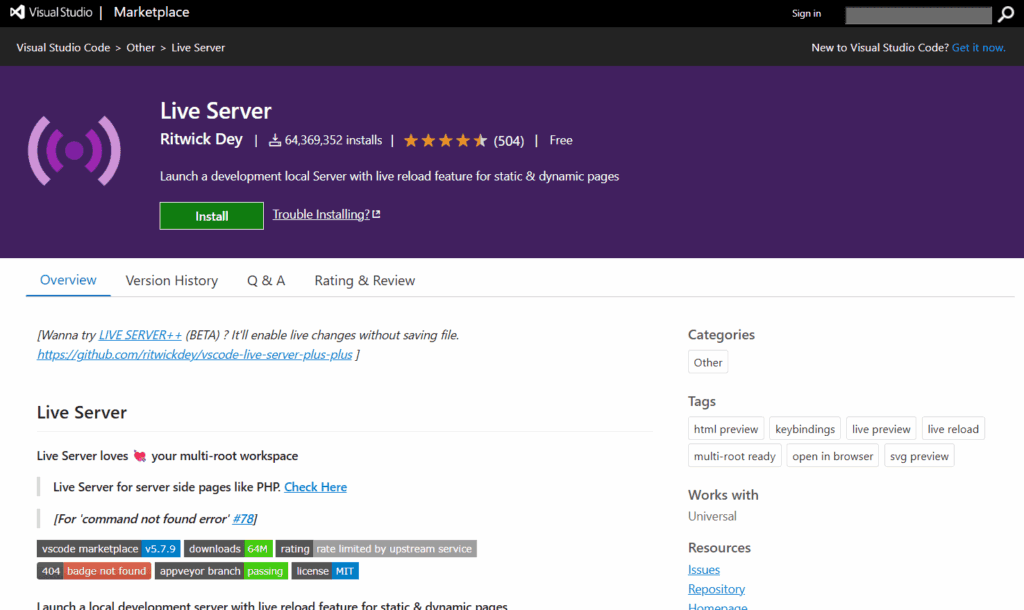Open the downloads 64M badge
Viewport: 1024px width, 610px height.
coord(228,549)
